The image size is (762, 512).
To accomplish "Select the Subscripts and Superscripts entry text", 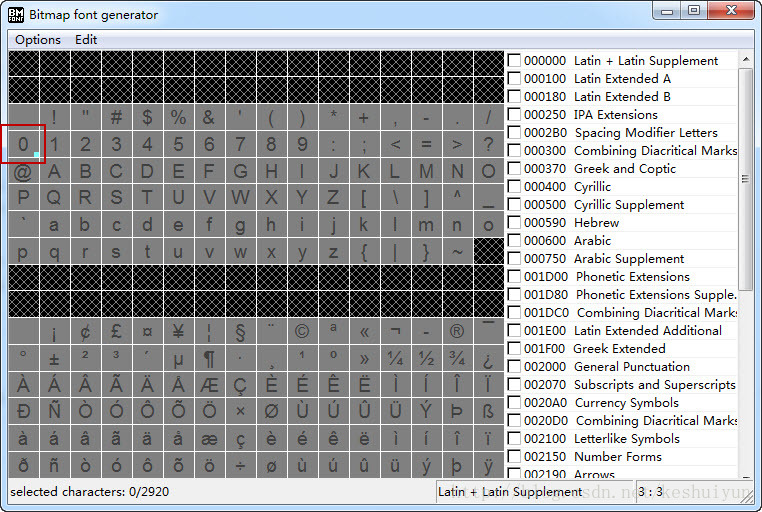I will (x=655, y=385).
